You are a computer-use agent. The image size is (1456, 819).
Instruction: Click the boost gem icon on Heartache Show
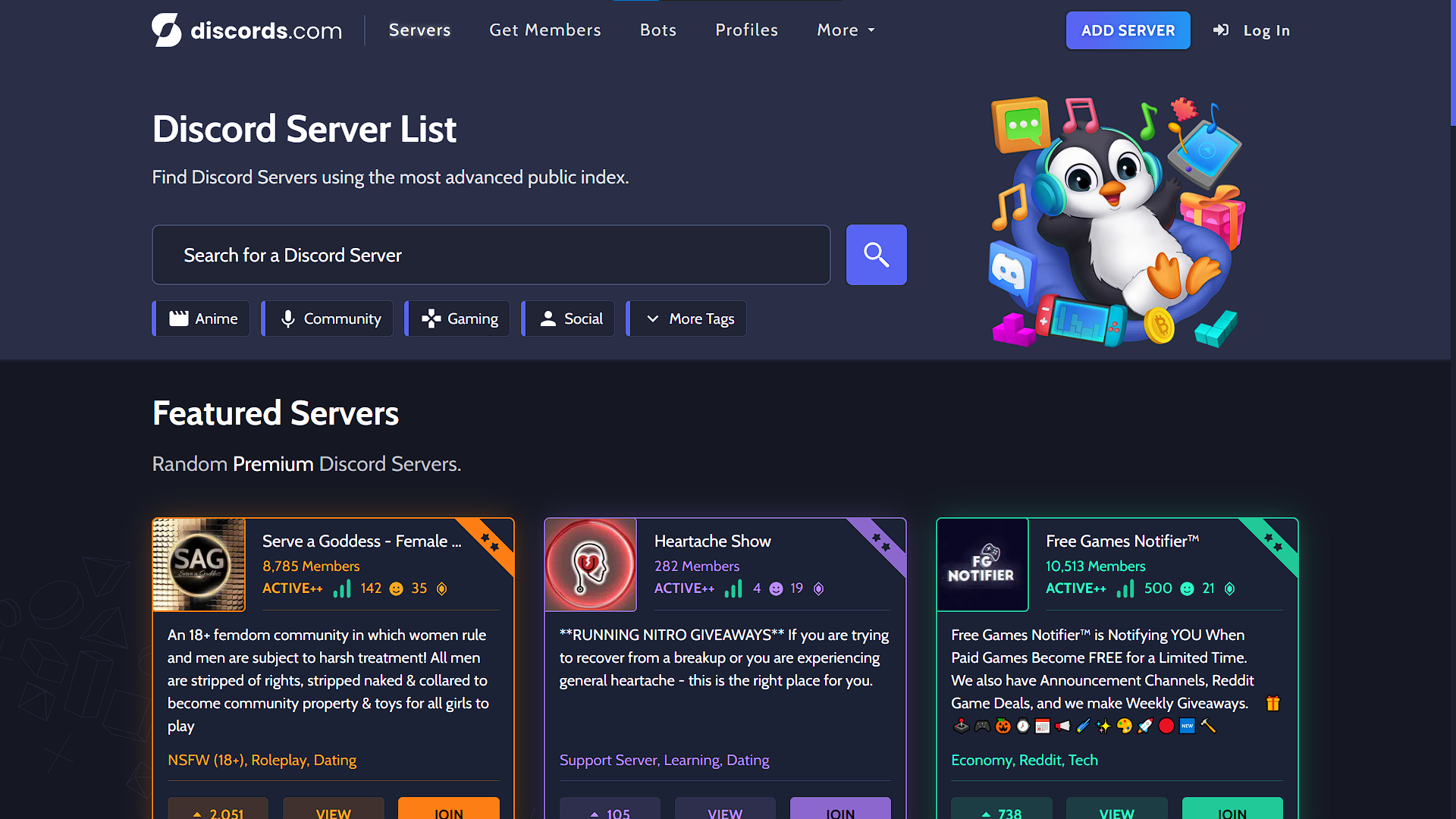point(818,589)
